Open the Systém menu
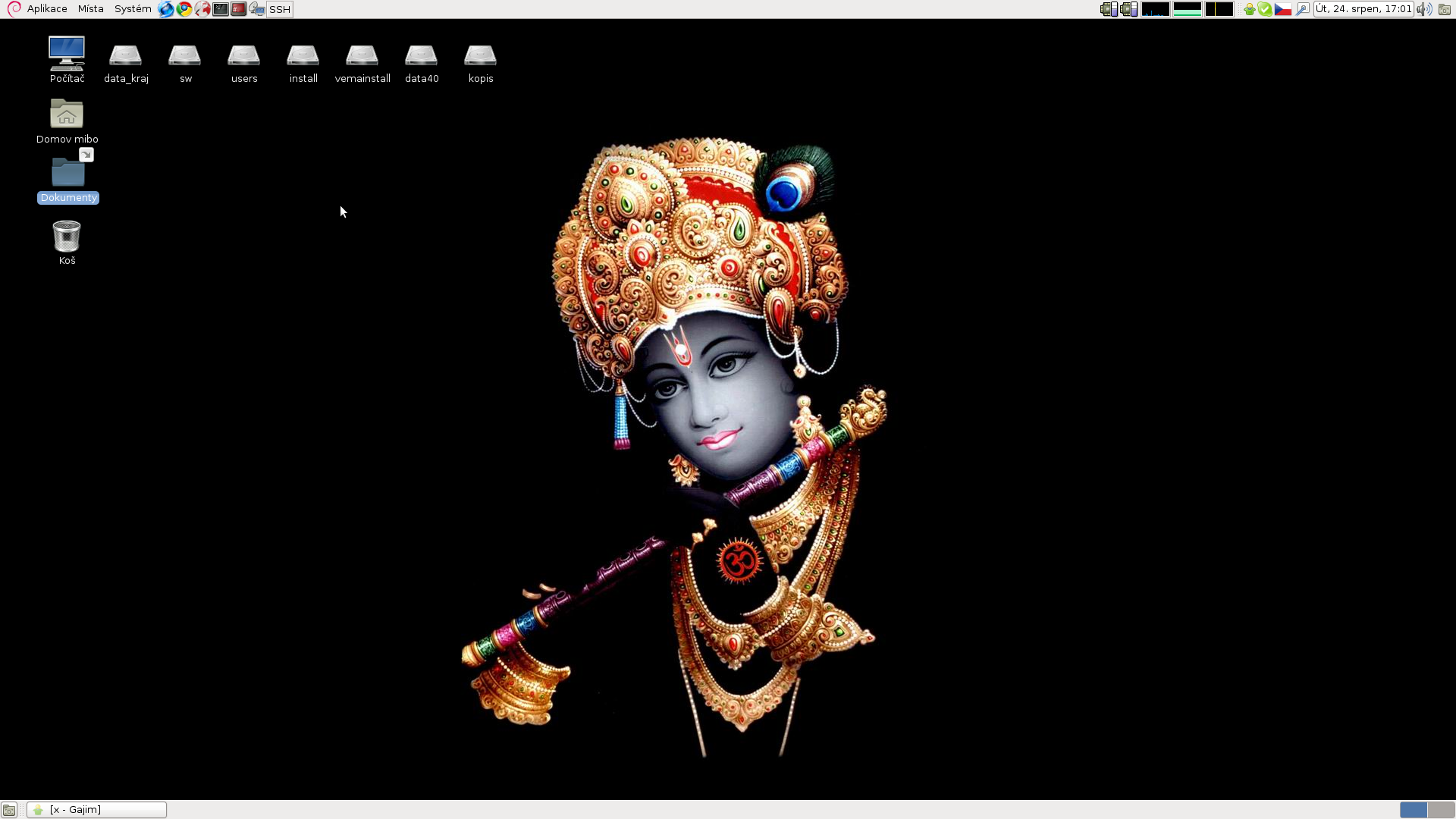 pyautogui.click(x=133, y=9)
